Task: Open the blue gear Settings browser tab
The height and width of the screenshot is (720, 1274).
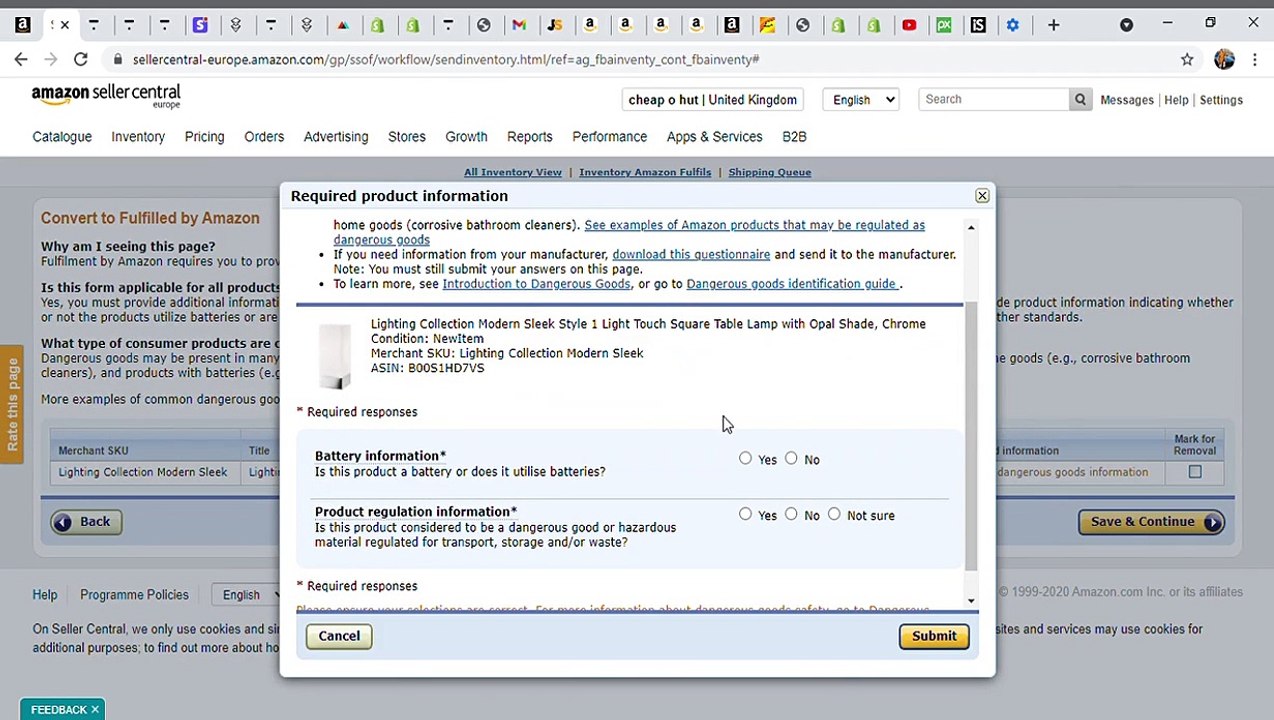Action: pyautogui.click(x=1013, y=25)
